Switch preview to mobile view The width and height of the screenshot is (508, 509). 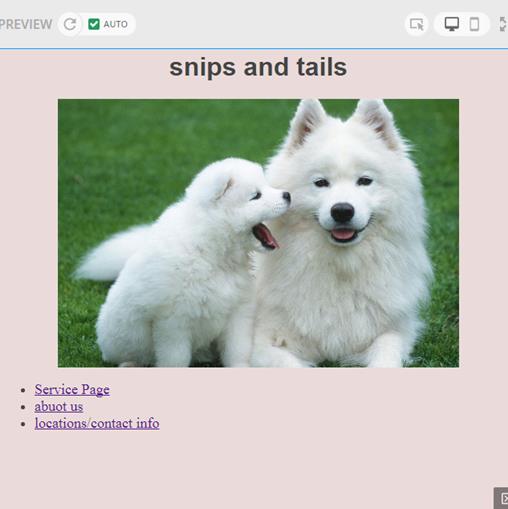[474, 24]
